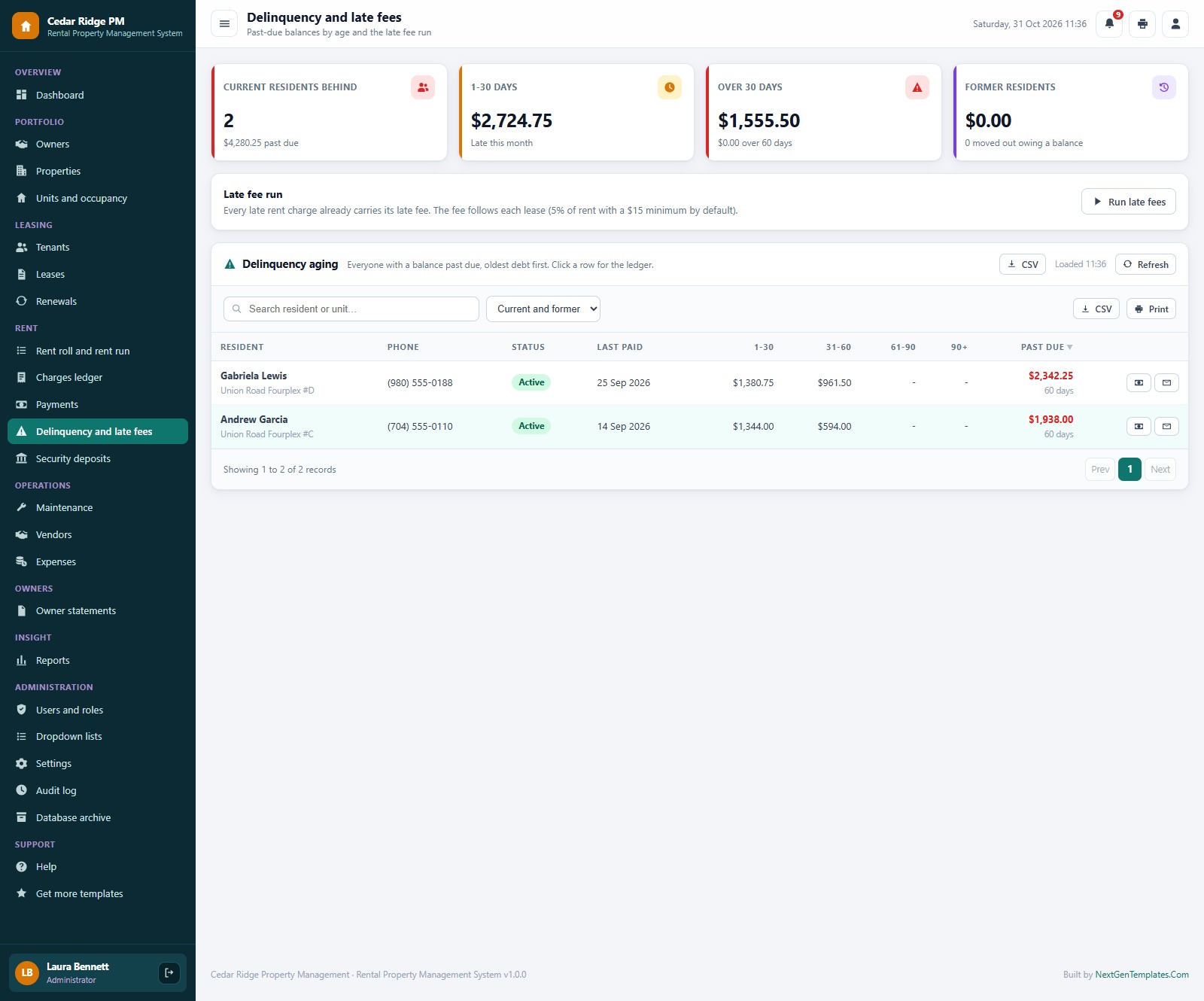The height and width of the screenshot is (1001, 1204).
Task: Download CSV next to Print button
Action: coord(1096,309)
